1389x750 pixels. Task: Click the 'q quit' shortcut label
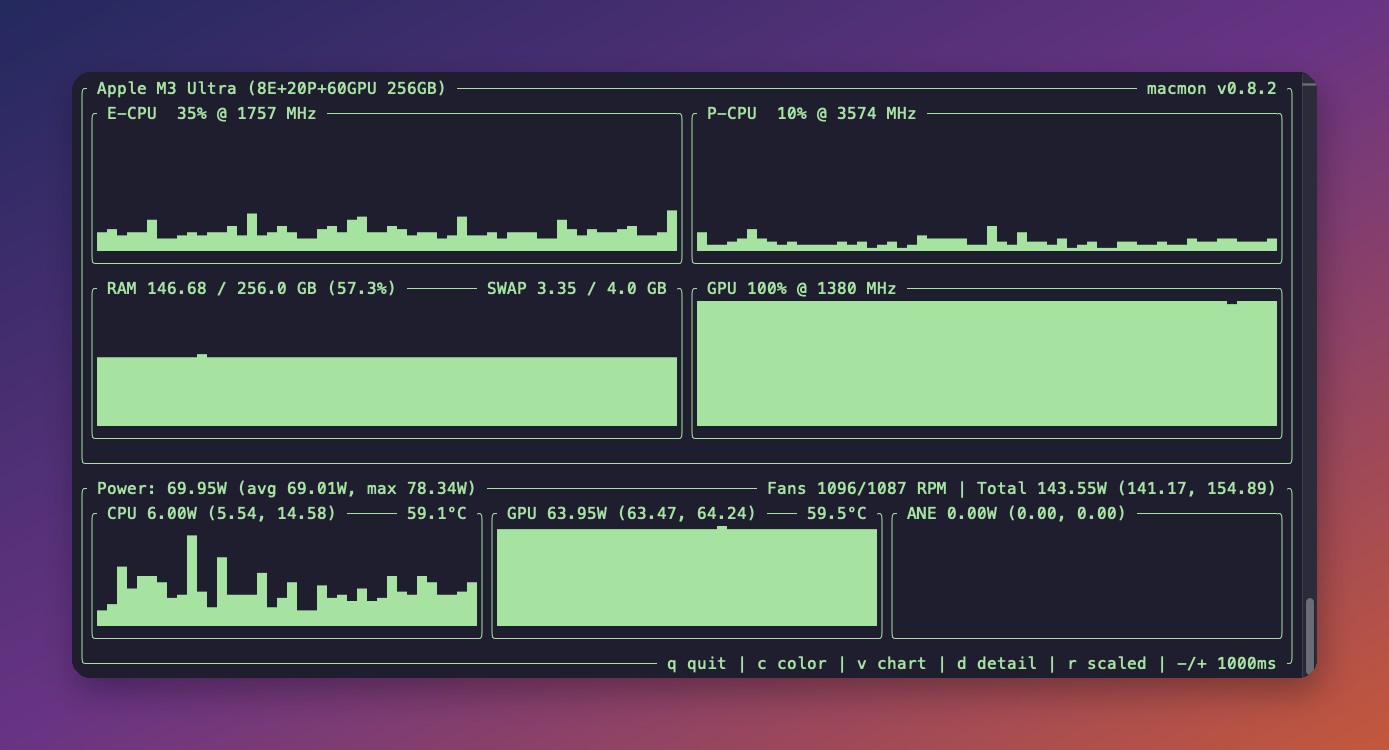tap(697, 663)
